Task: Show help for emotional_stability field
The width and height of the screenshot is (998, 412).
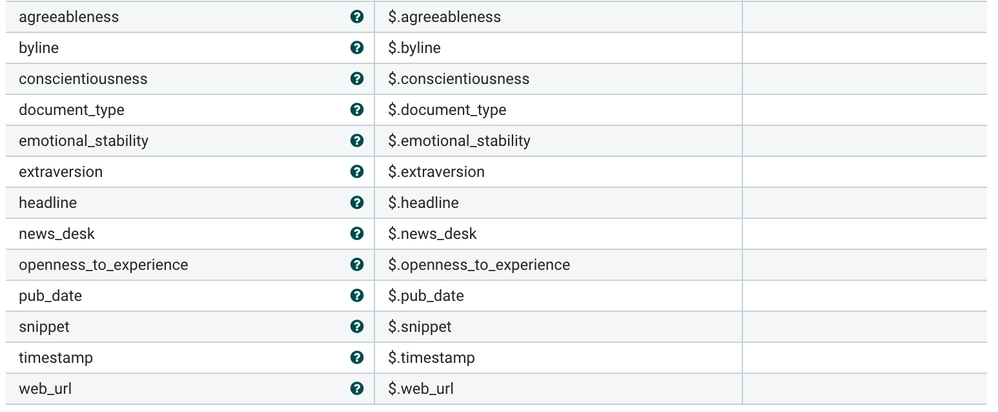Action: coord(356,141)
